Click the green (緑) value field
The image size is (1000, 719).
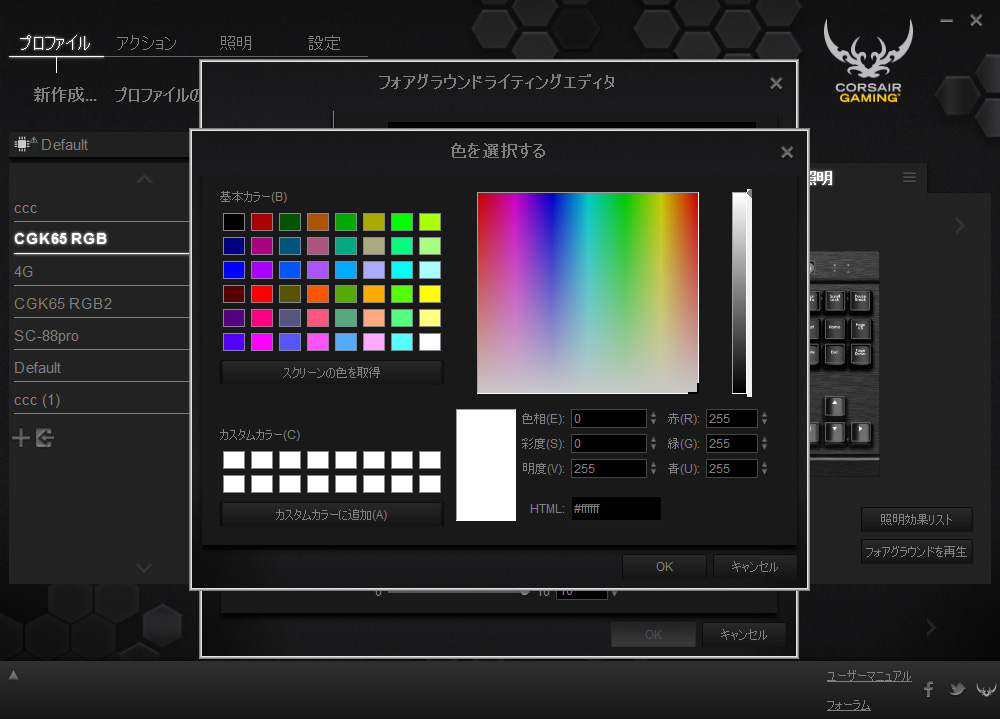[x=732, y=443]
